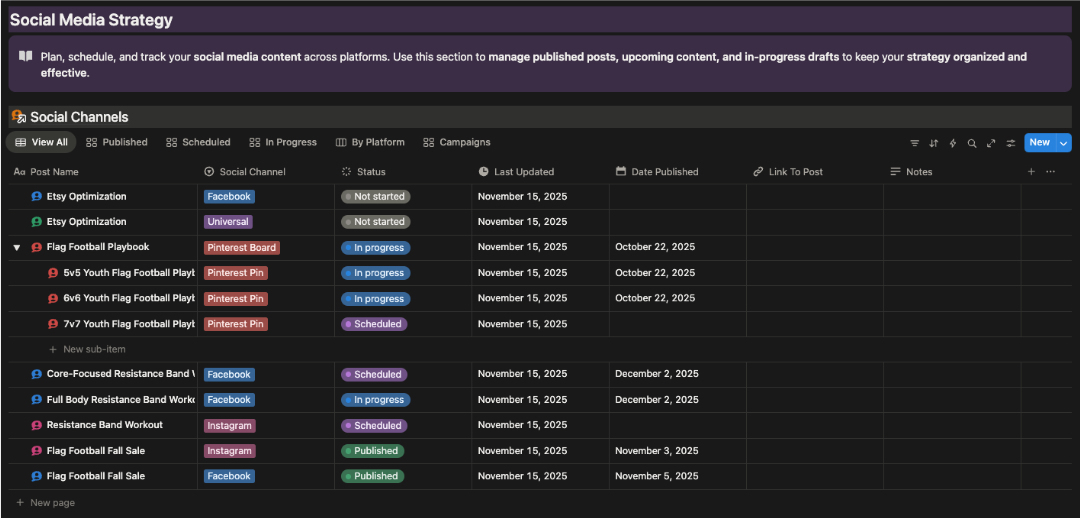Collapse the Flag Football Playbook row
This screenshot has width=1080, height=518.
point(17,248)
